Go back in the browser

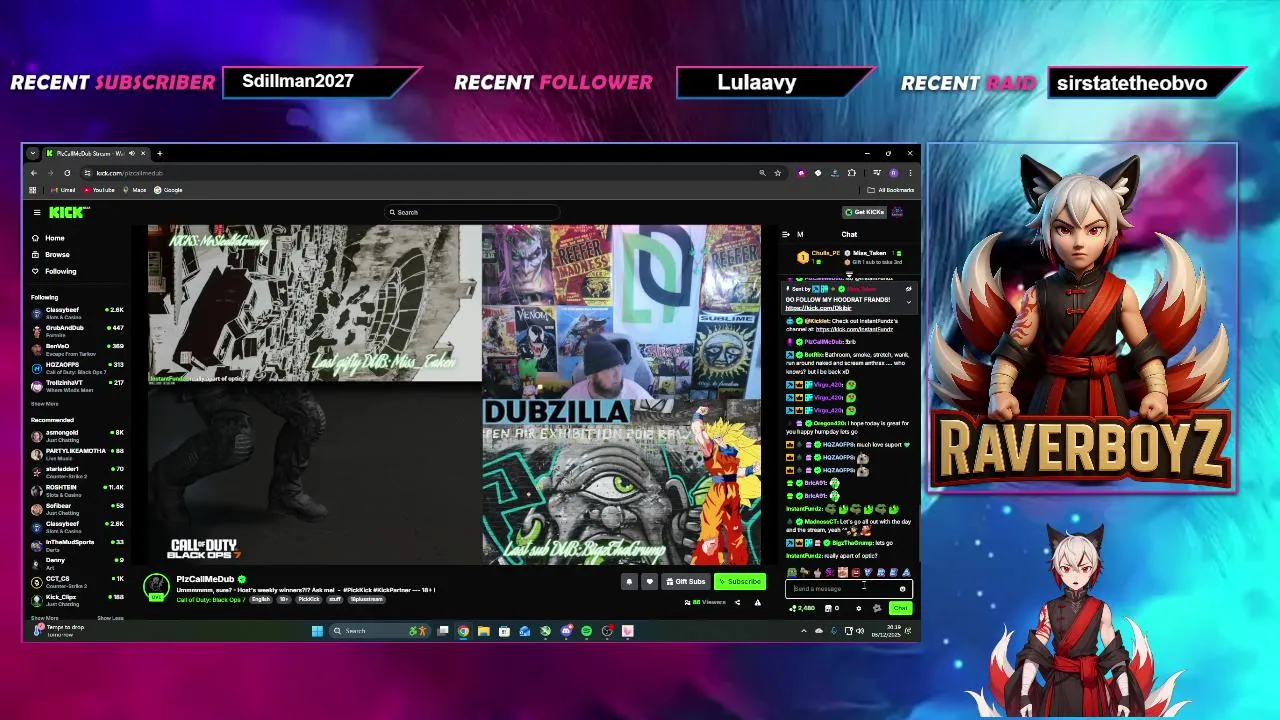(34, 173)
